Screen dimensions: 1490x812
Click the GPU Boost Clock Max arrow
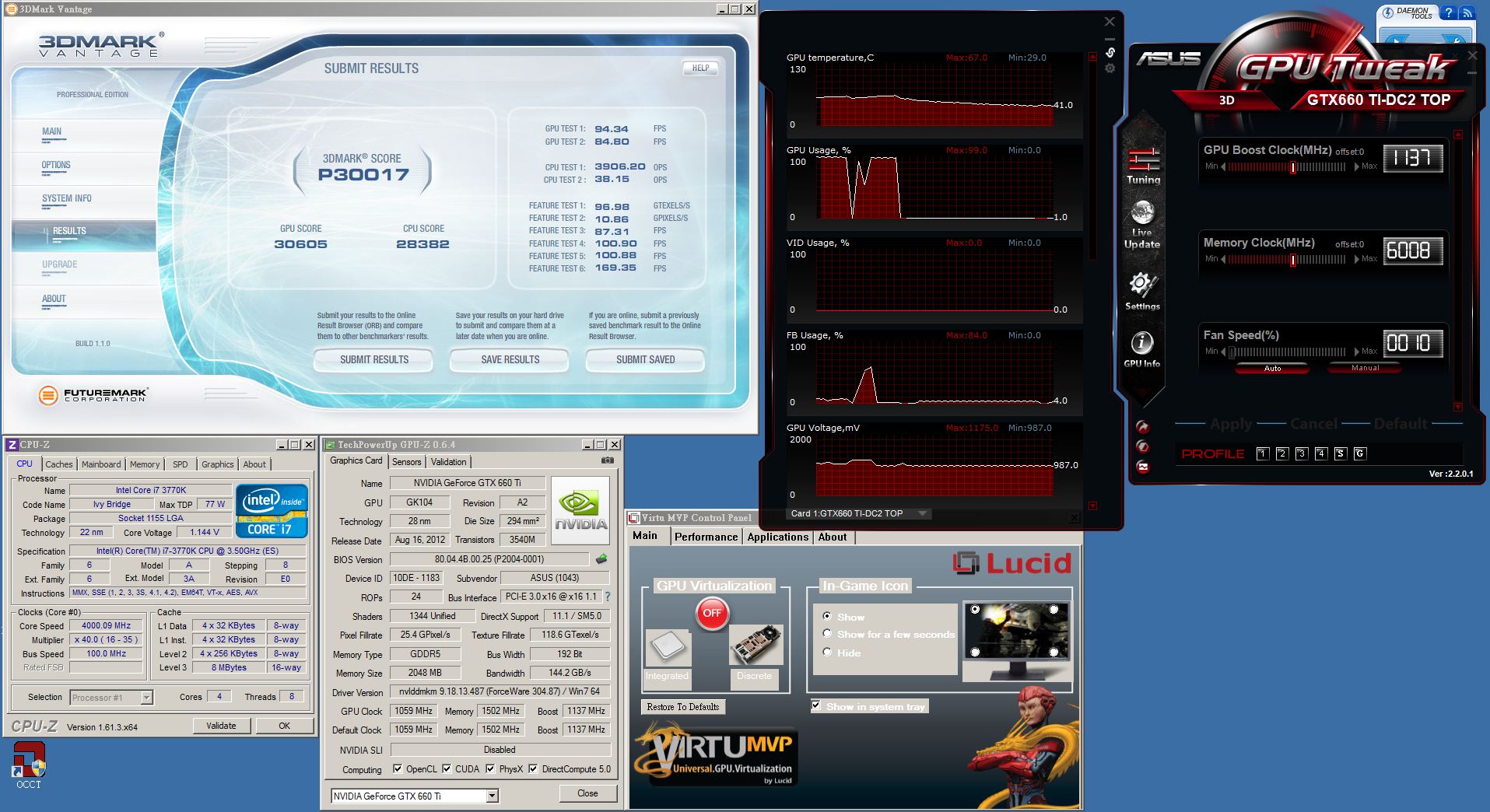1357,166
